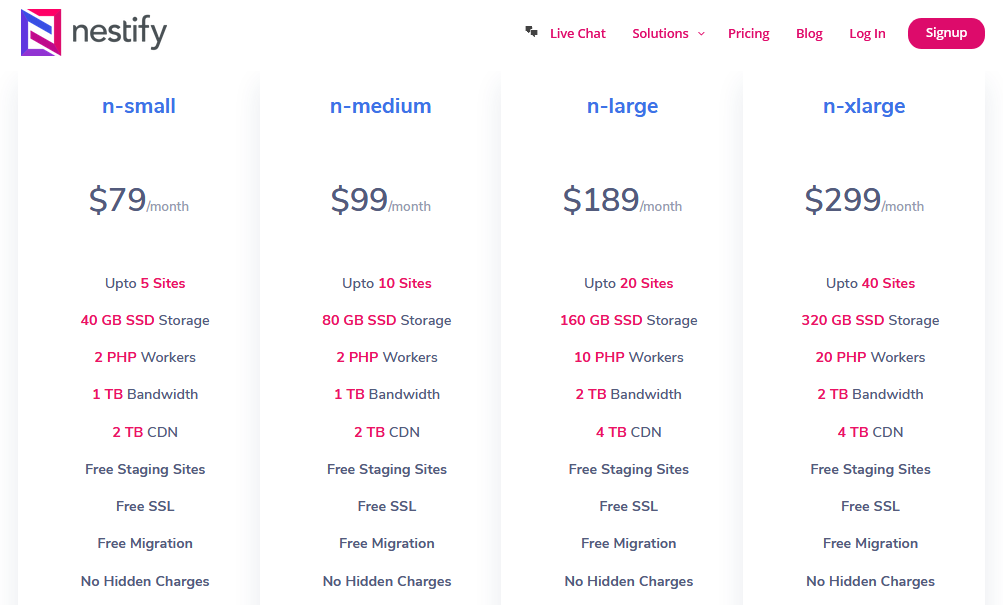Select the n-medium plan title
The image size is (1003, 605).
point(380,106)
